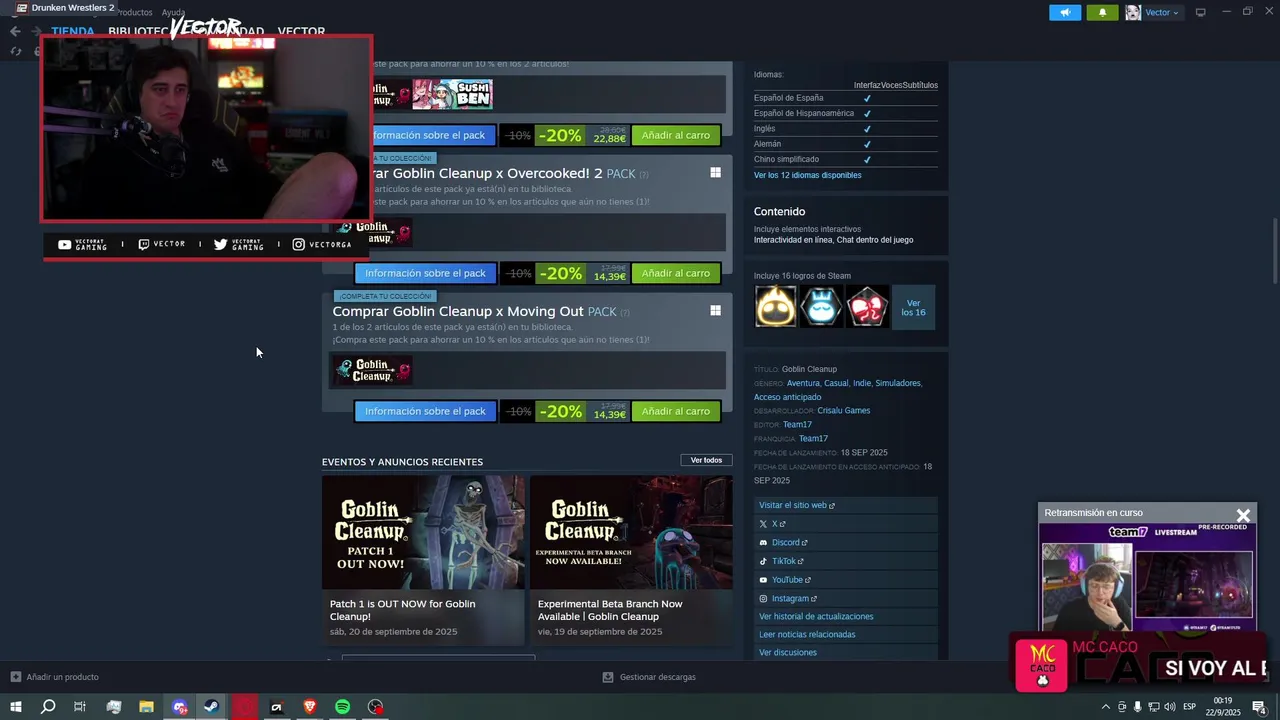The image size is (1280, 720).
Task: Open the Instagram link
Action: (x=845, y=598)
